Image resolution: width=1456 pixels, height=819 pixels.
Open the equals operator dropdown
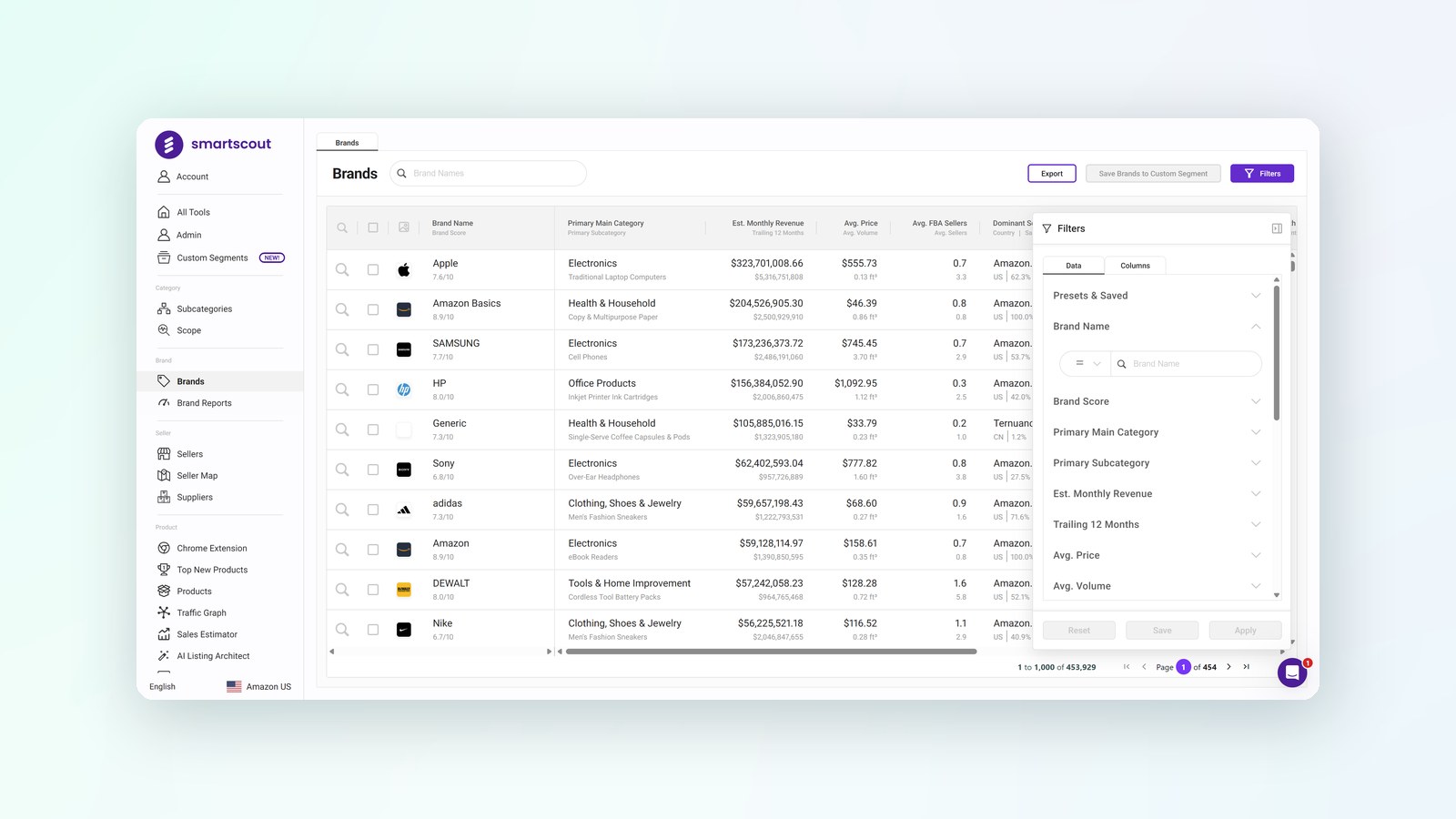click(1087, 364)
